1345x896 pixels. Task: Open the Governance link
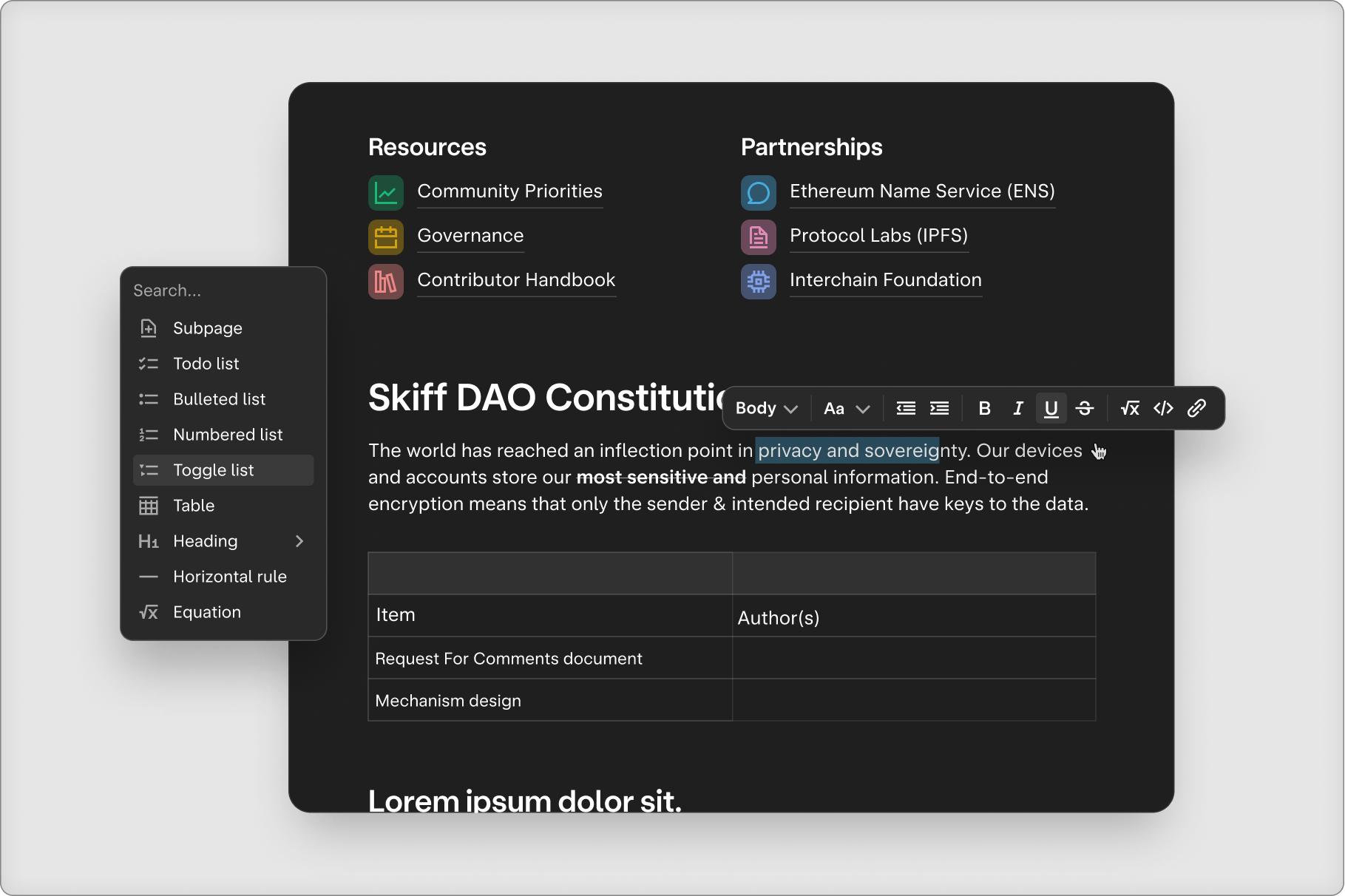[470, 236]
